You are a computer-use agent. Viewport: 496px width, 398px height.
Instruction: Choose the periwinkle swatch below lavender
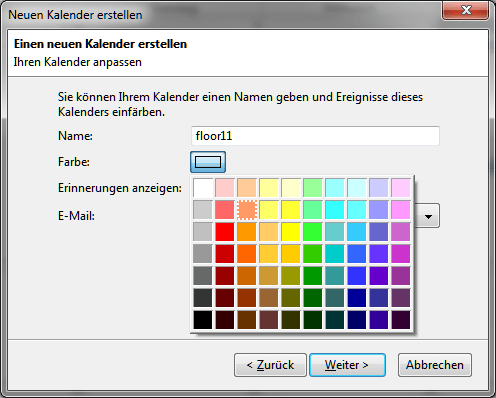click(379, 210)
